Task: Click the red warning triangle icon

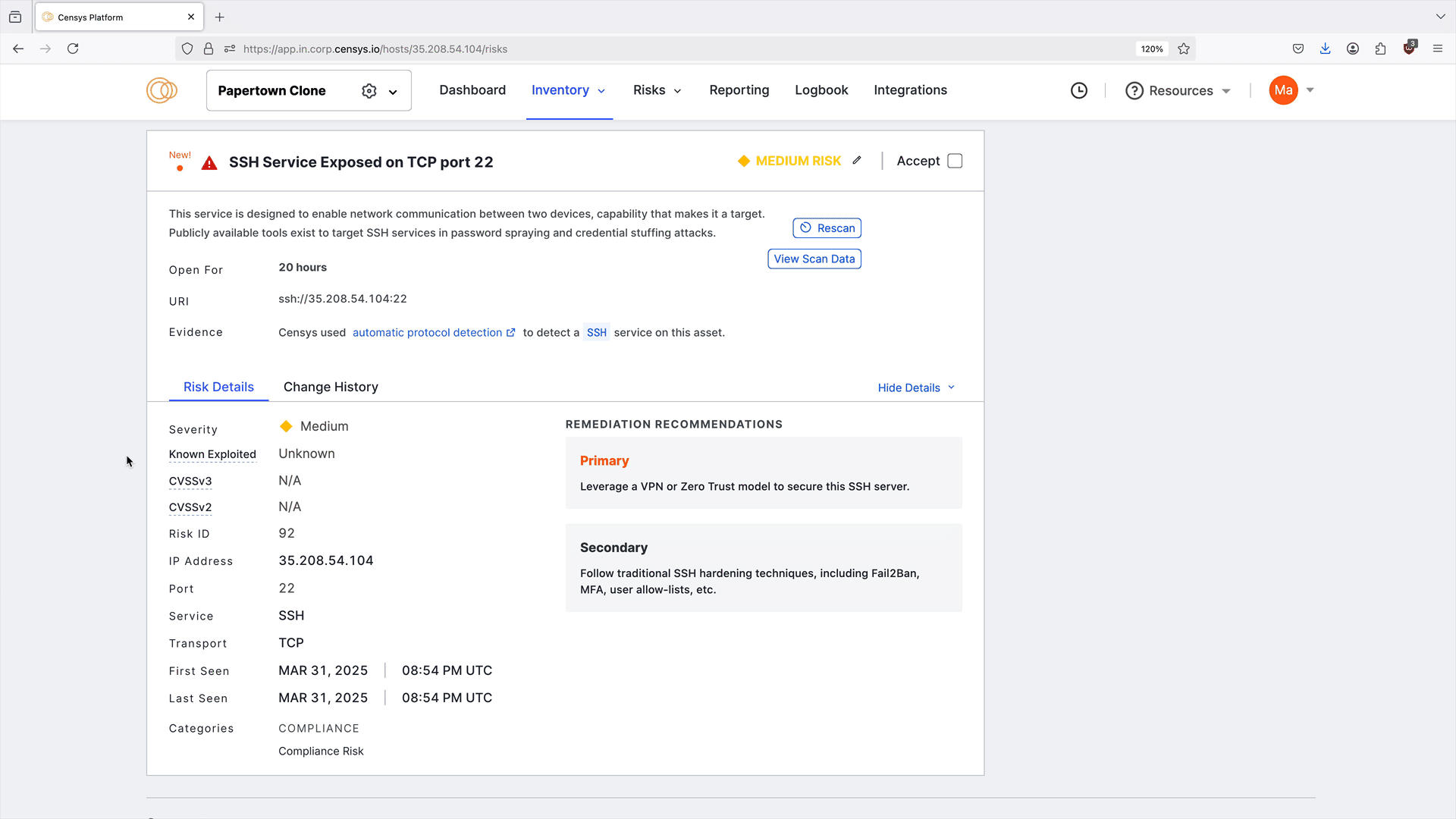Action: pyautogui.click(x=209, y=163)
